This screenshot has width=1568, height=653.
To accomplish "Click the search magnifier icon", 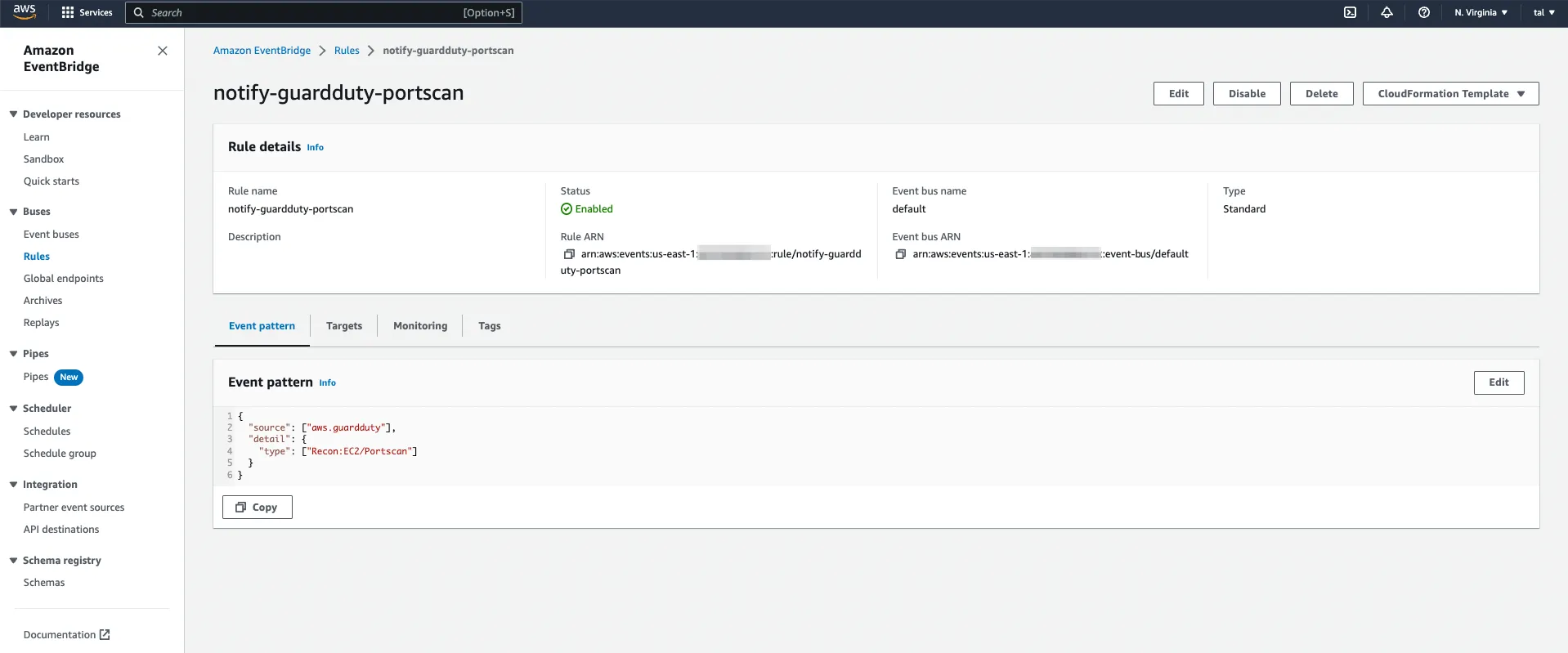I will [x=139, y=12].
